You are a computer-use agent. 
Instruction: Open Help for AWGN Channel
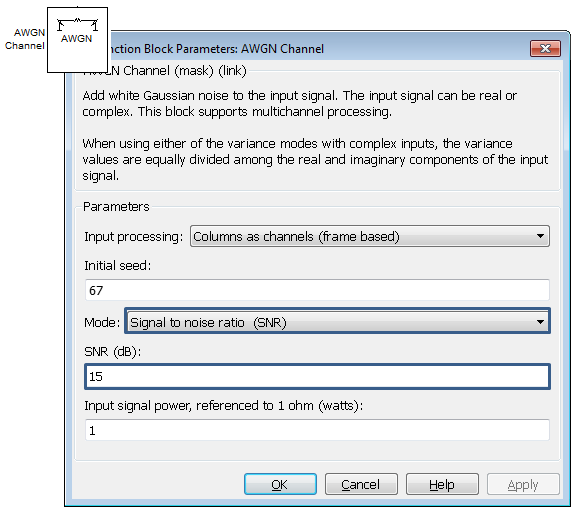[x=442, y=484]
